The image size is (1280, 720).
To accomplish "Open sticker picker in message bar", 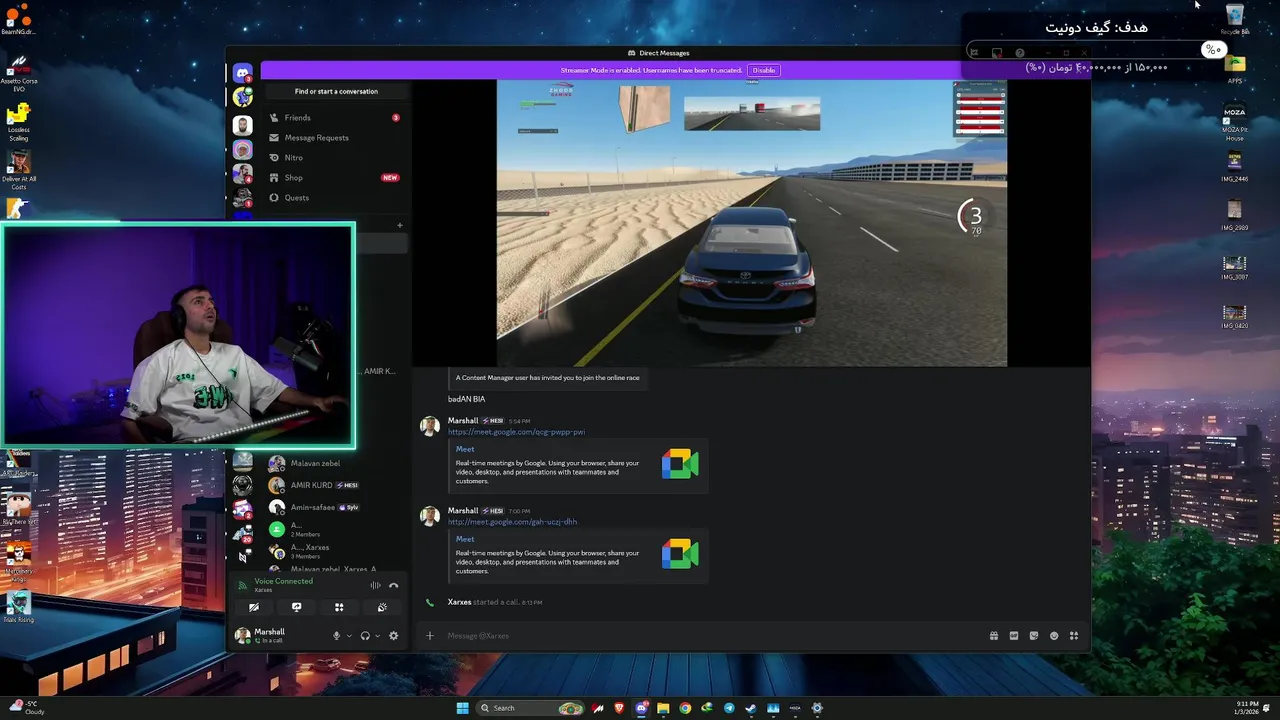I will coord(1033,635).
